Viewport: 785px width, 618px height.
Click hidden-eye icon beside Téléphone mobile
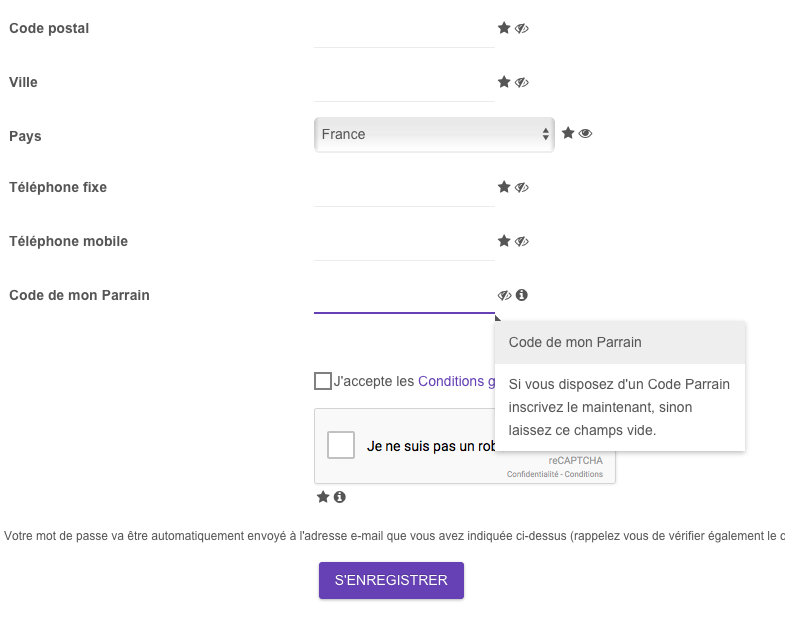pos(522,241)
